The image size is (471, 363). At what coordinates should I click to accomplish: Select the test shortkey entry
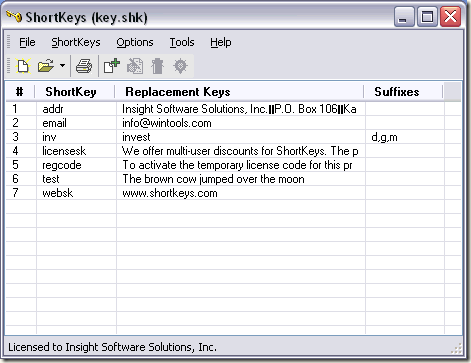click(x=51, y=179)
